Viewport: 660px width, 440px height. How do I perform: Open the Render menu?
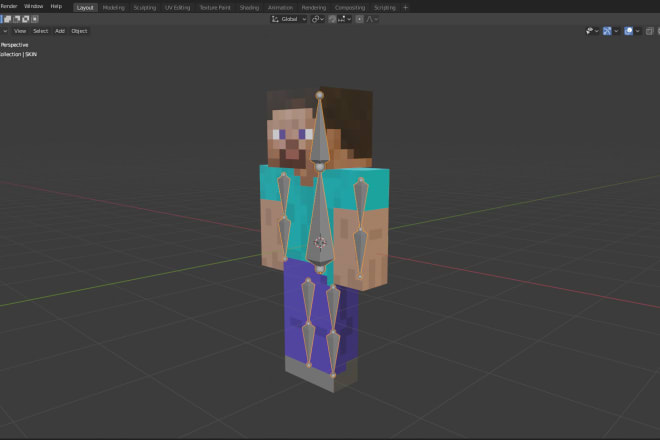[x=8, y=6]
